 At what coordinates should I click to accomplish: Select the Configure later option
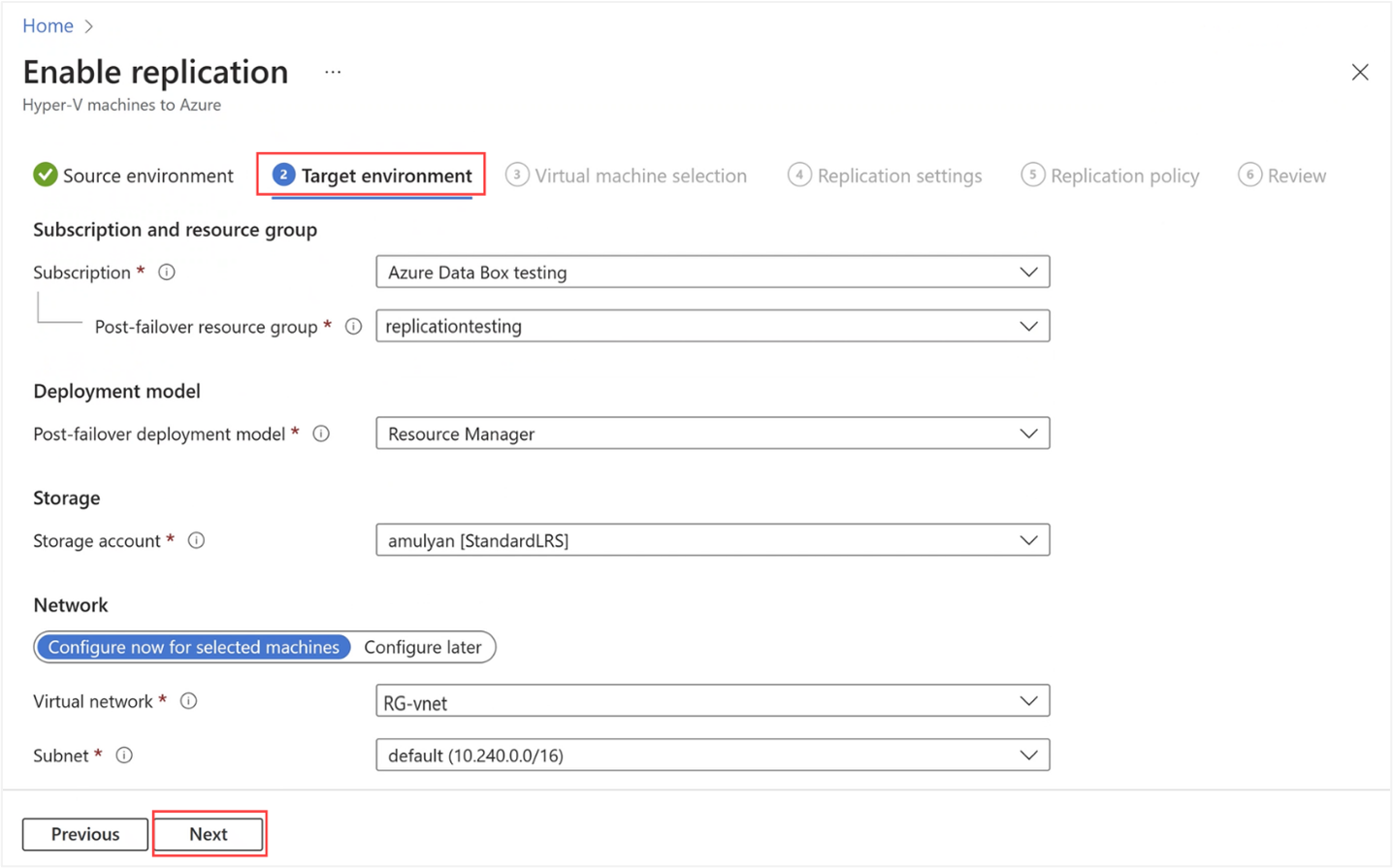[423, 647]
